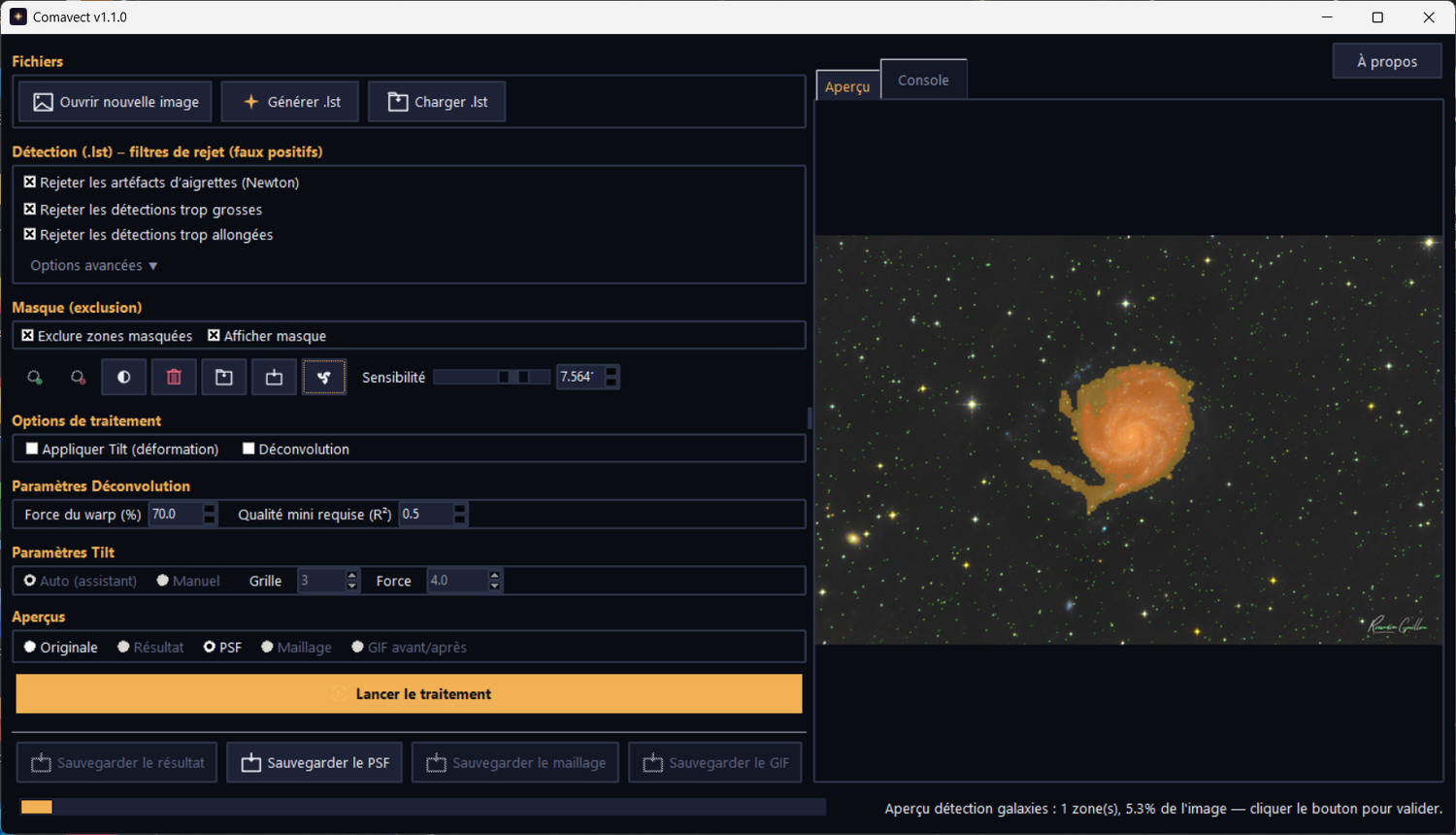Invert the mask with the half-circle icon
The height and width of the screenshot is (835, 1456).
click(x=124, y=377)
